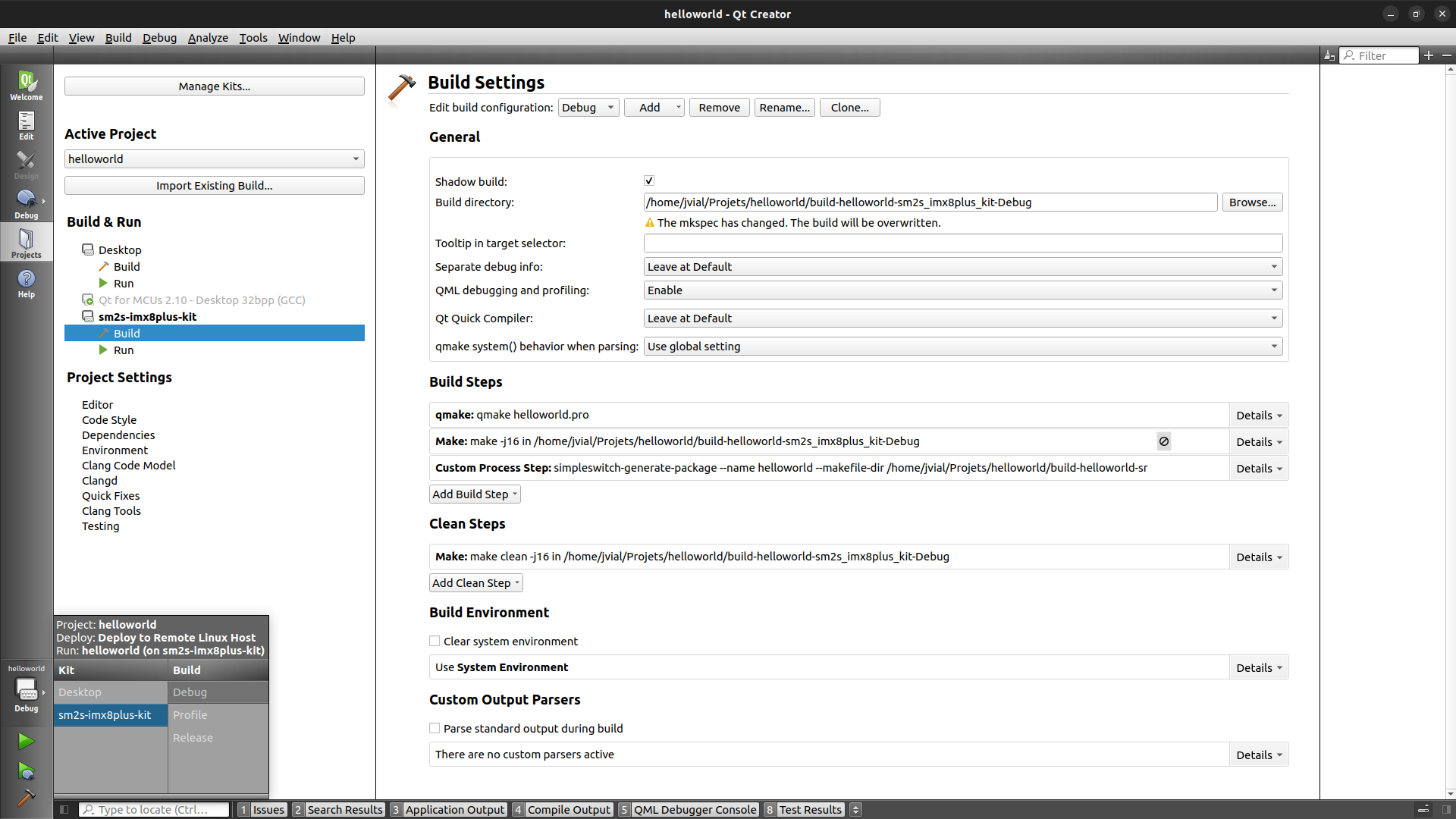Open Help mode icon
The image size is (1456, 819).
tap(26, 283)
